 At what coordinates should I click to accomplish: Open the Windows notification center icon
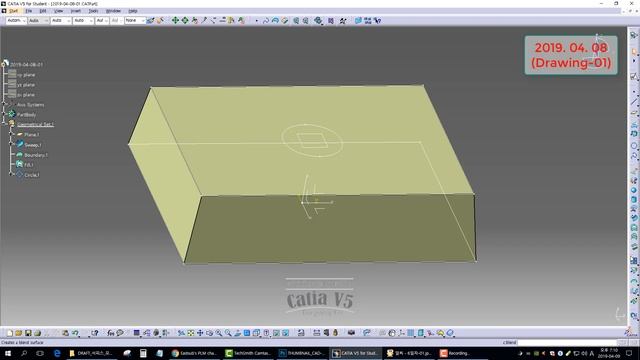(x=629, y=353)
